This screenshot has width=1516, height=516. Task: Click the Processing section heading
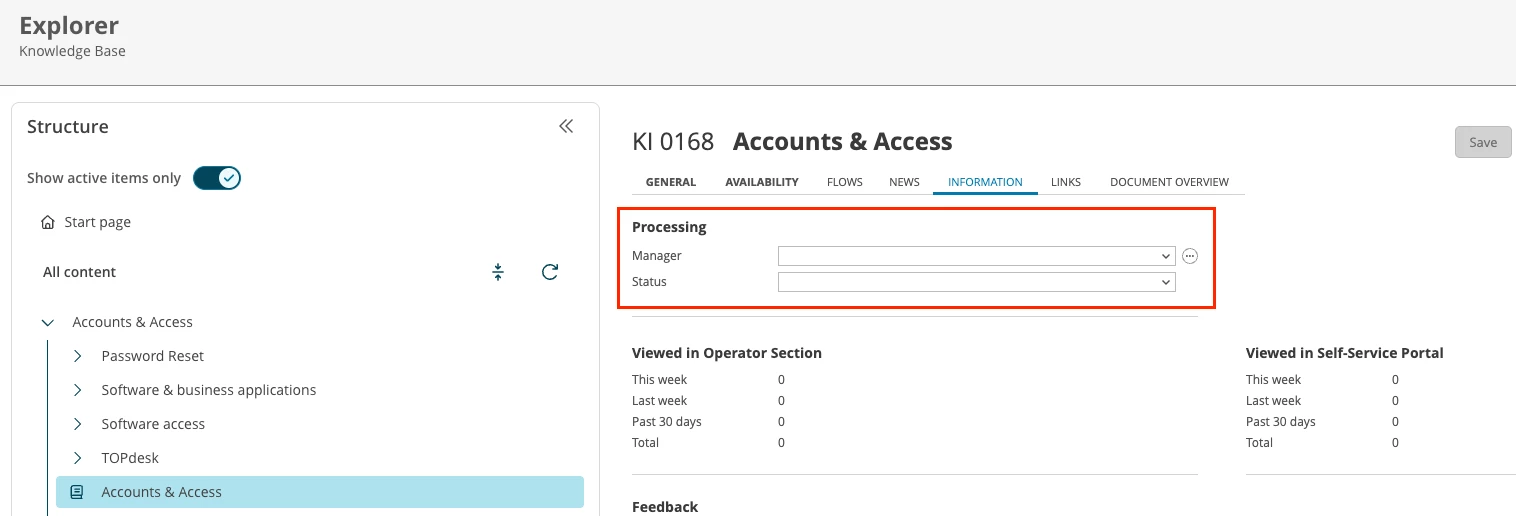pos(669,227)
